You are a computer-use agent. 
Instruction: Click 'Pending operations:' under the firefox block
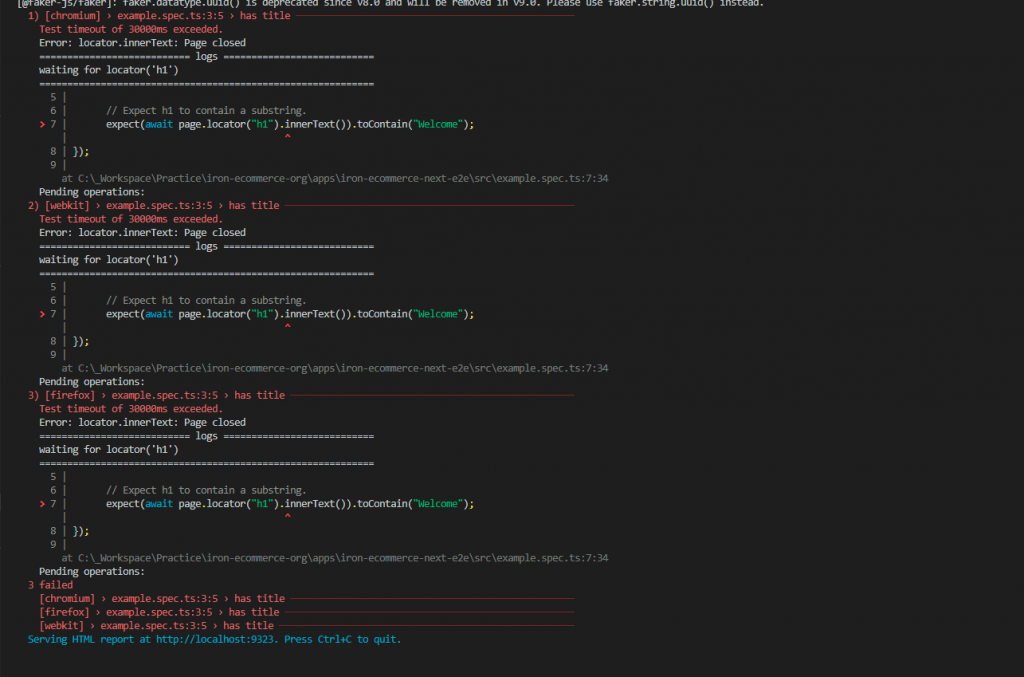(x=91, y=571)
